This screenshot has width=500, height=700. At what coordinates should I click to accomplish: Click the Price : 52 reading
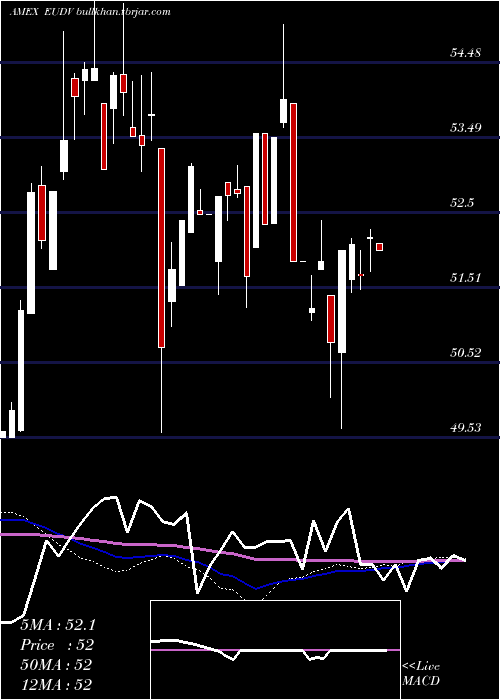(x=57, y=645)
